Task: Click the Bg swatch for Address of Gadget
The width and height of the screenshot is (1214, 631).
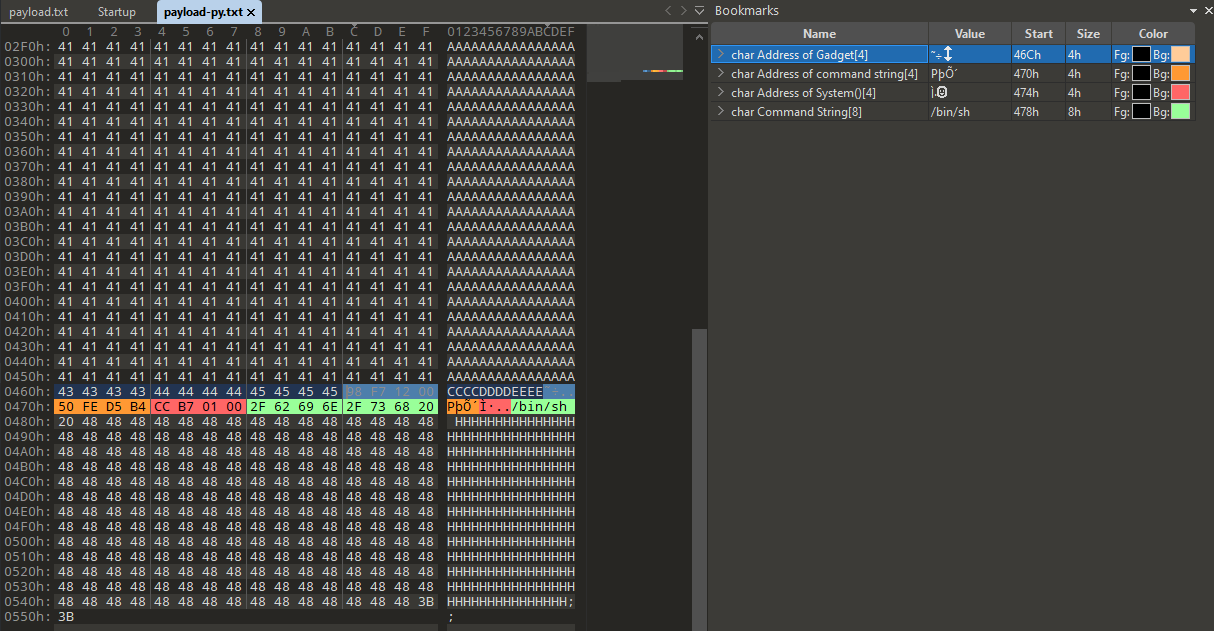Action: point(1180,55)
